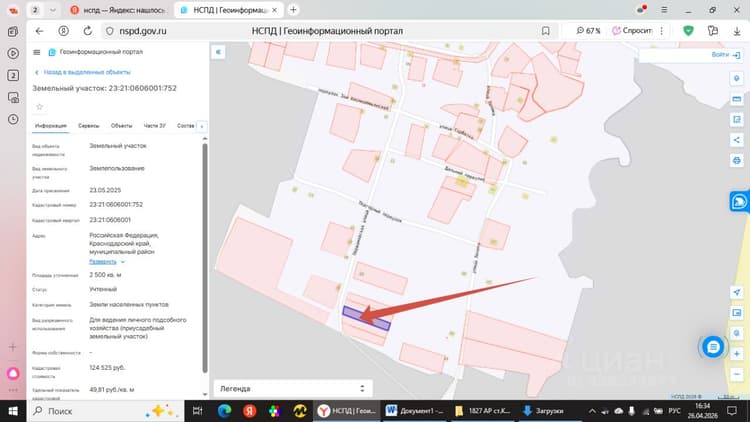Add the land plot to favorites star
This screenshot has width=750, height=422.
[x=40, y=107]
